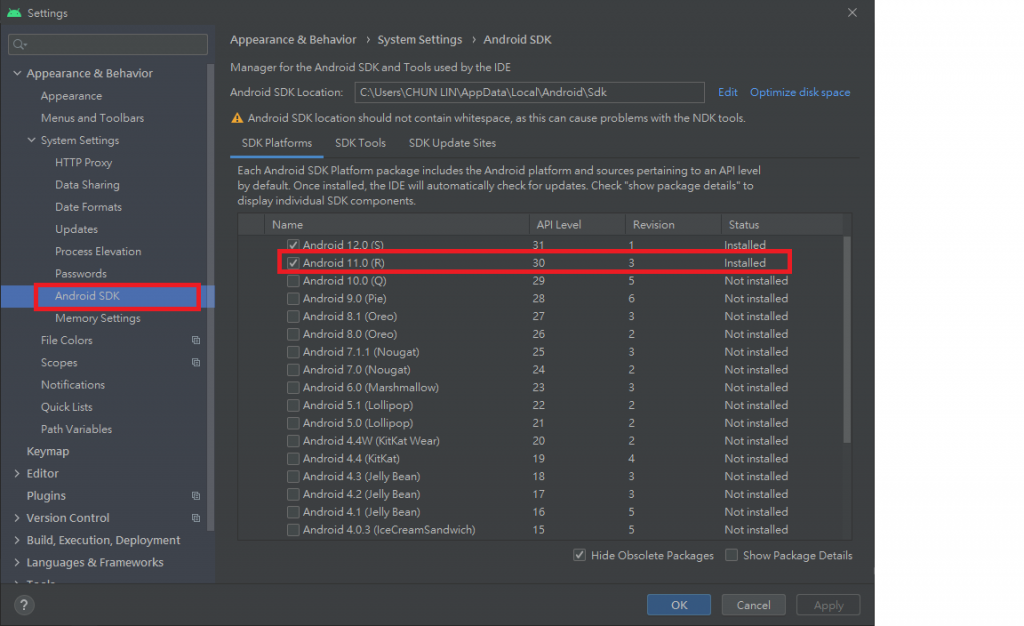
Task: Expand the Editor tree node
Action: click(x=17, y=473)
